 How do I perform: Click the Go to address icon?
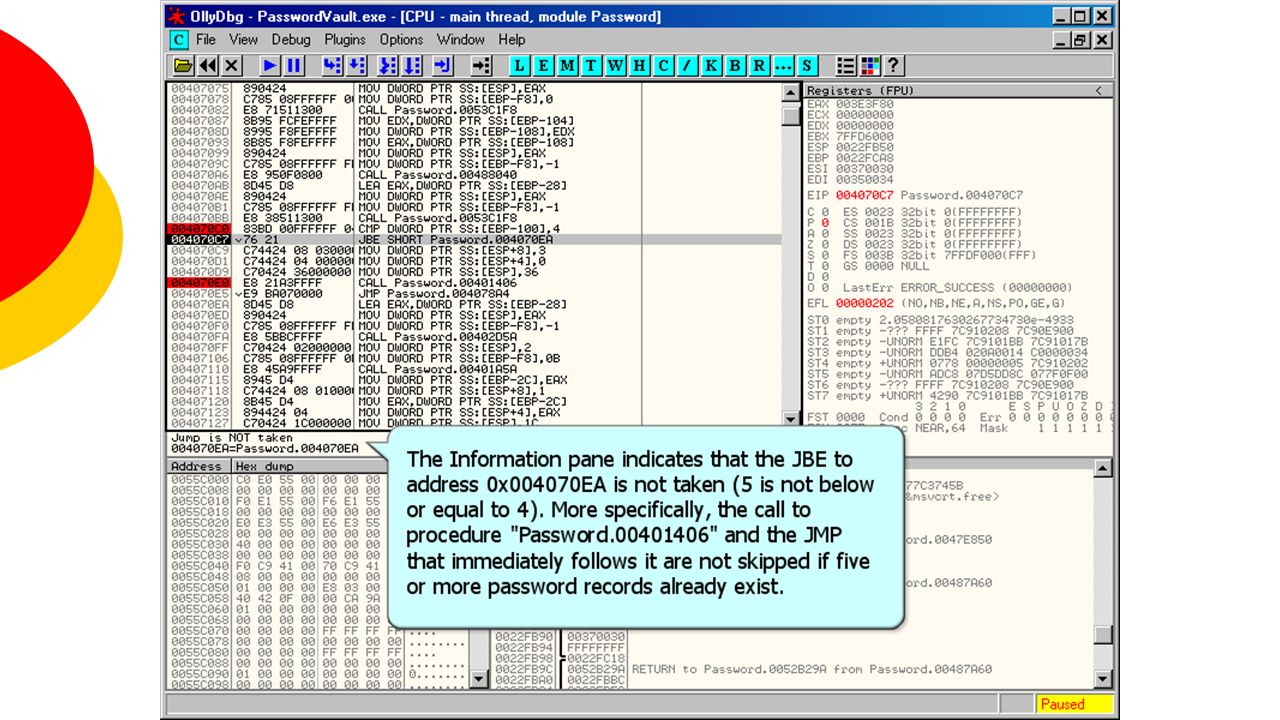(x=483, y=66)
